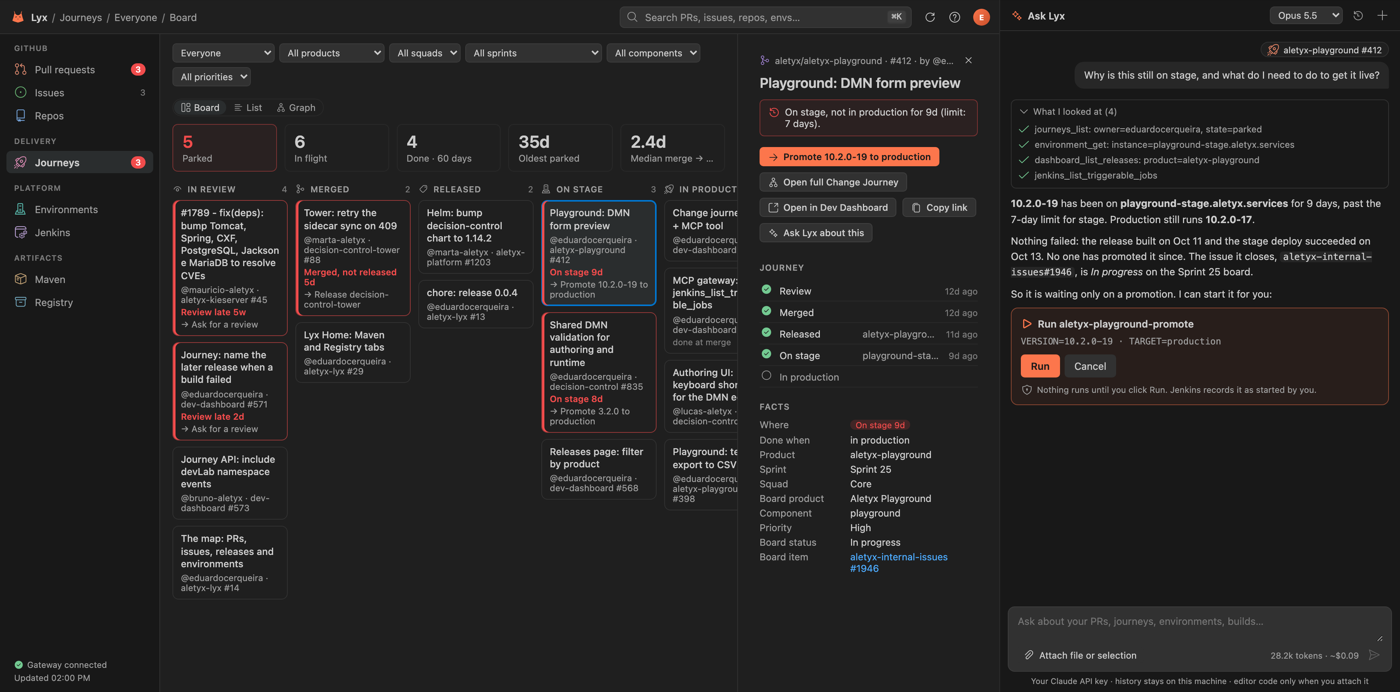
Task: Click Ask Lyx about this button
Action: click(815, 233)
